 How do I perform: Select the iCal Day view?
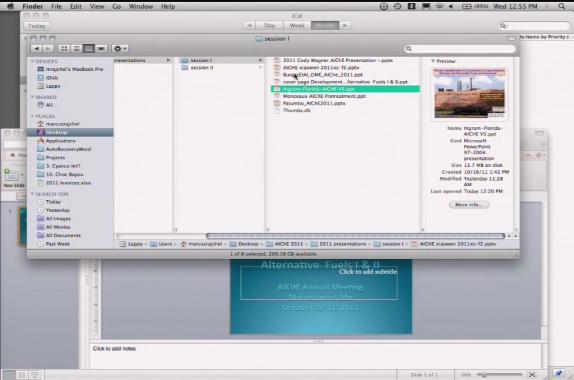click(269, 25)
